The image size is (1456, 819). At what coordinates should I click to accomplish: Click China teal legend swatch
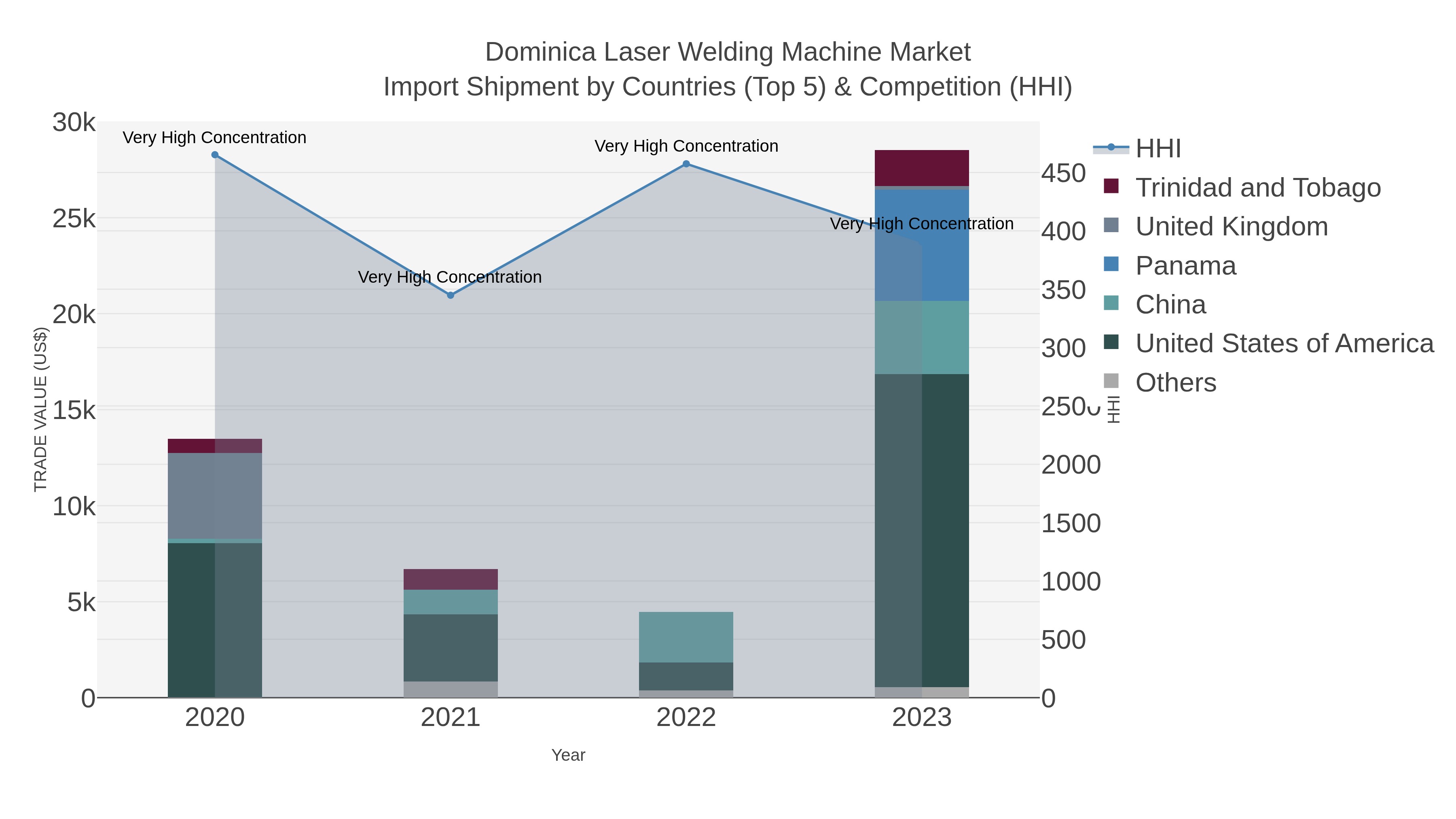pos(1111,303)
